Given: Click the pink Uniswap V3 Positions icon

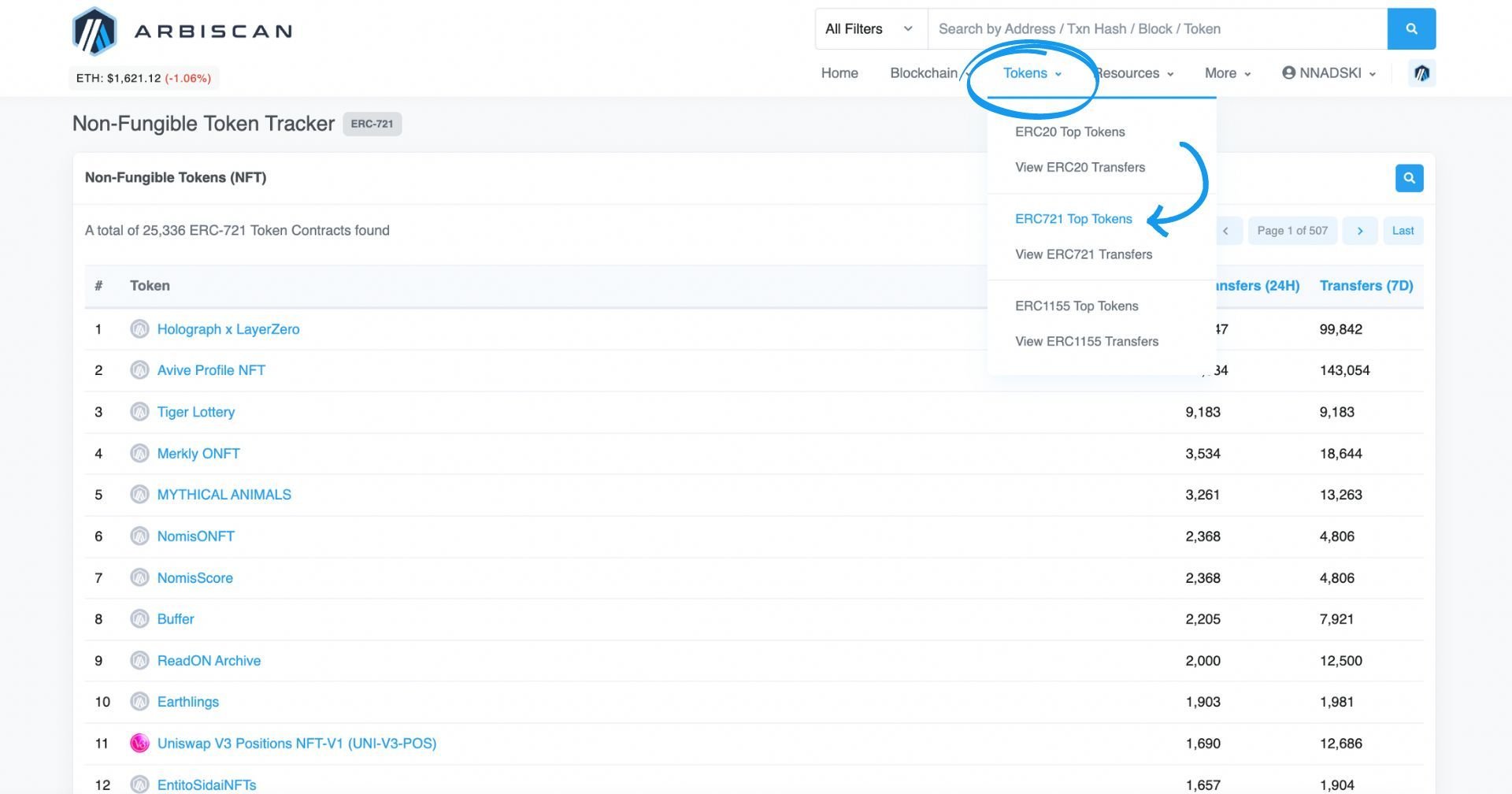Looking at the screenshot, I should click(139, 744).
